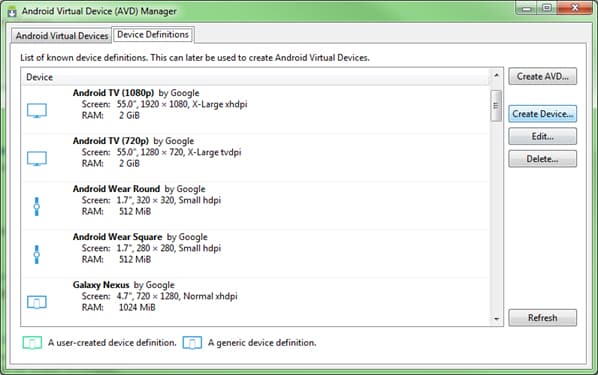
Task: Click the 'A user-created device definition.' legend text
Action: click(112, 343)
